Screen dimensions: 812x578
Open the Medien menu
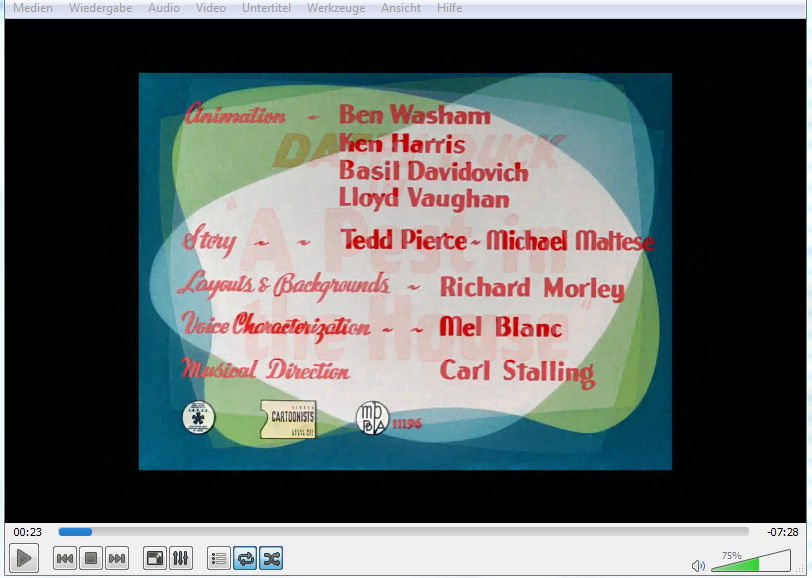(33, 8)
